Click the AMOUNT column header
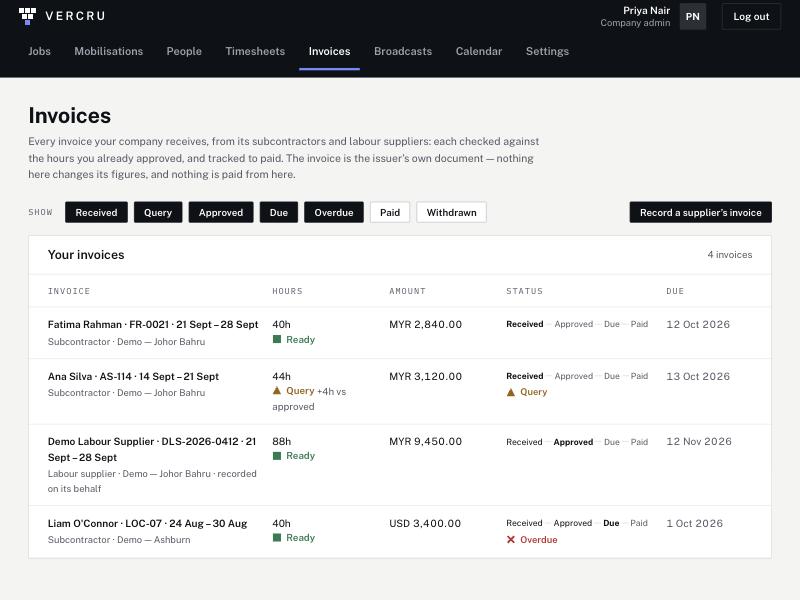 pyautogui.click(x=407, y=291)
